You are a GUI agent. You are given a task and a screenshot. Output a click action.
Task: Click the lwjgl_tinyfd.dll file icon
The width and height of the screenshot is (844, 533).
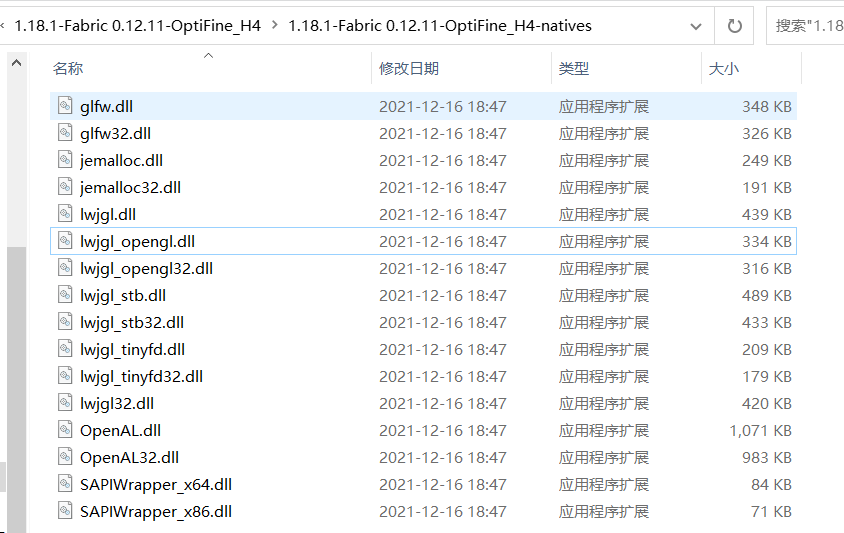(x=65, y=348)
